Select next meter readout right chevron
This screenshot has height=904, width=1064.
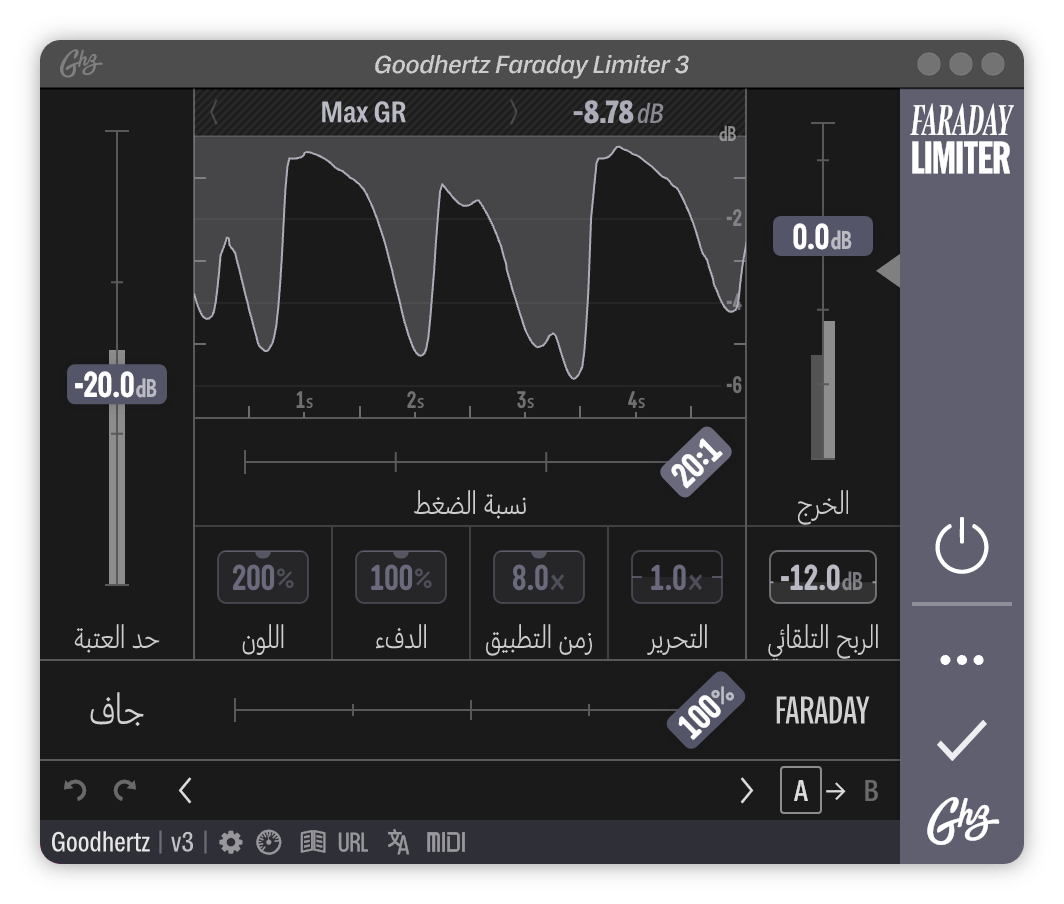[x=514, y=112]
